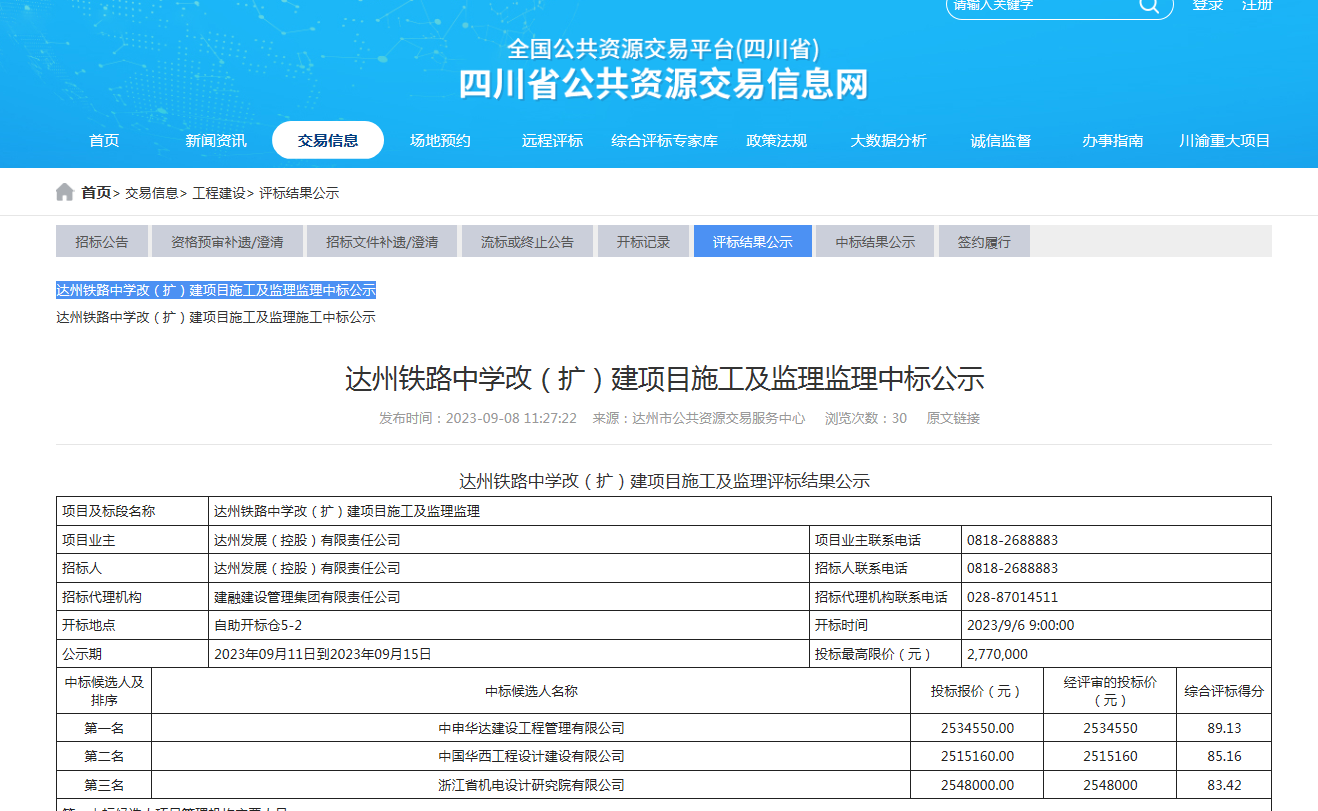Navigate to 新闻资讯 in the menu

point(214,140)
